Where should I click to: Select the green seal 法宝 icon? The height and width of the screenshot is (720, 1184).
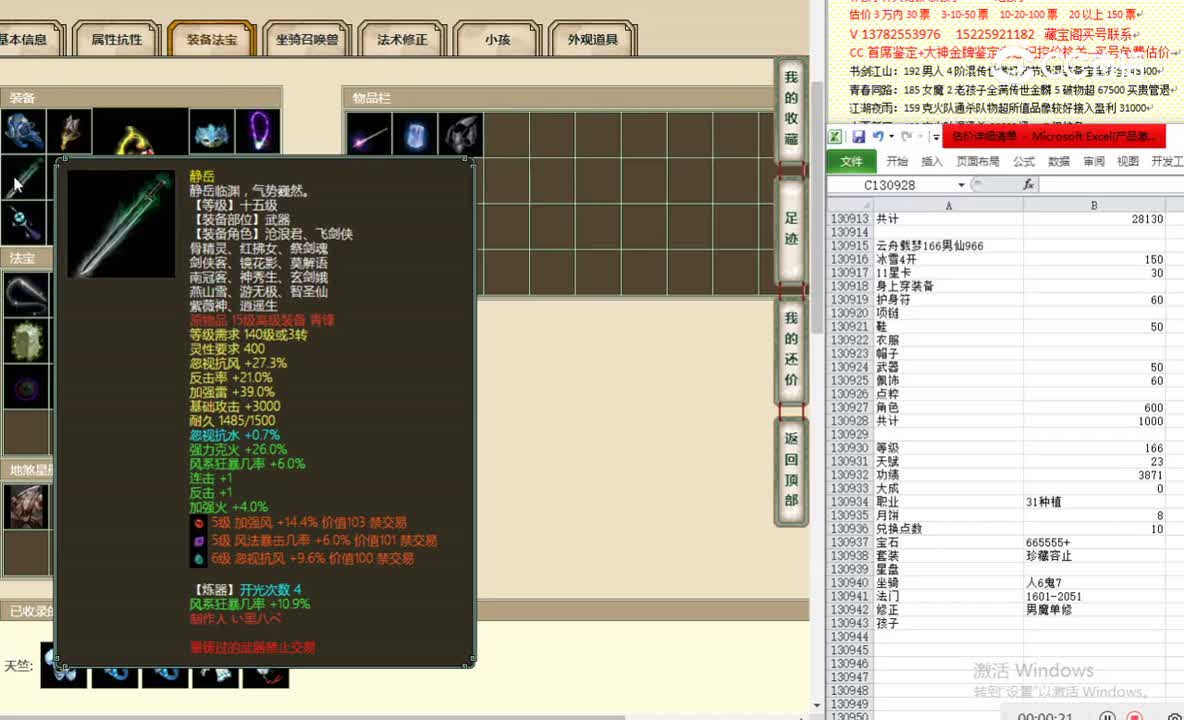[x=26, y=340]
